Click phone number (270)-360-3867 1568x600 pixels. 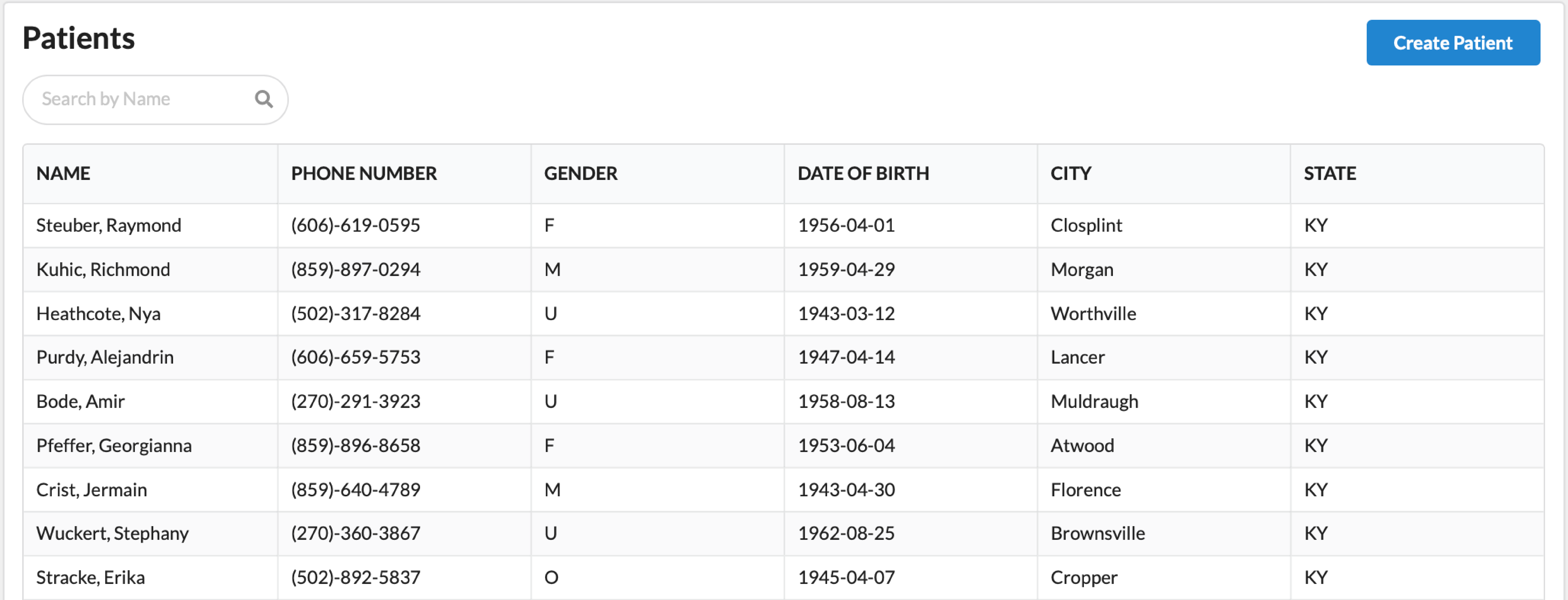click(x=356, y=534)
